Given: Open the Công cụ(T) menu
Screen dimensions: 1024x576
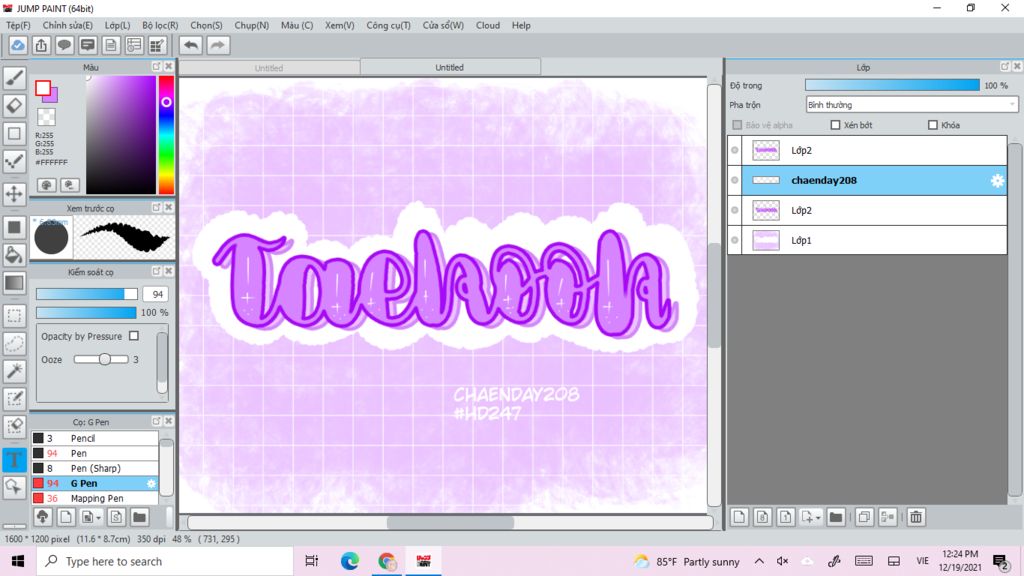Looking at the screenshot, I should click(x=388, y=25).
